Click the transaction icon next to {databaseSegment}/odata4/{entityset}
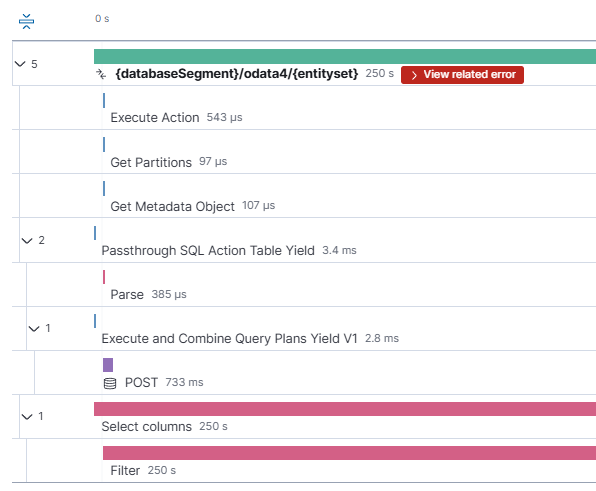Image resolution: width=596 pixels, height=491 pixels. point(101,74)
